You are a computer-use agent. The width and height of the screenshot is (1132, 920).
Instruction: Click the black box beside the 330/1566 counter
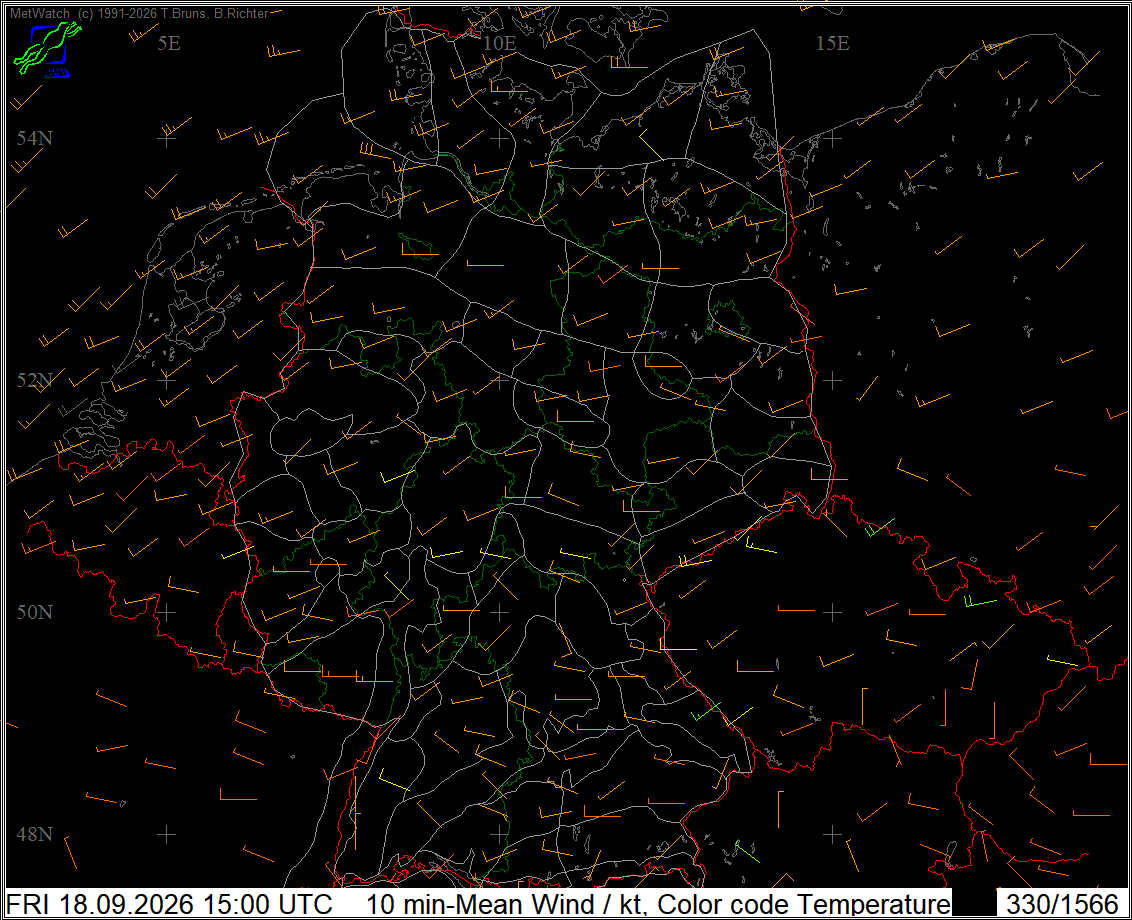point(974,903)
